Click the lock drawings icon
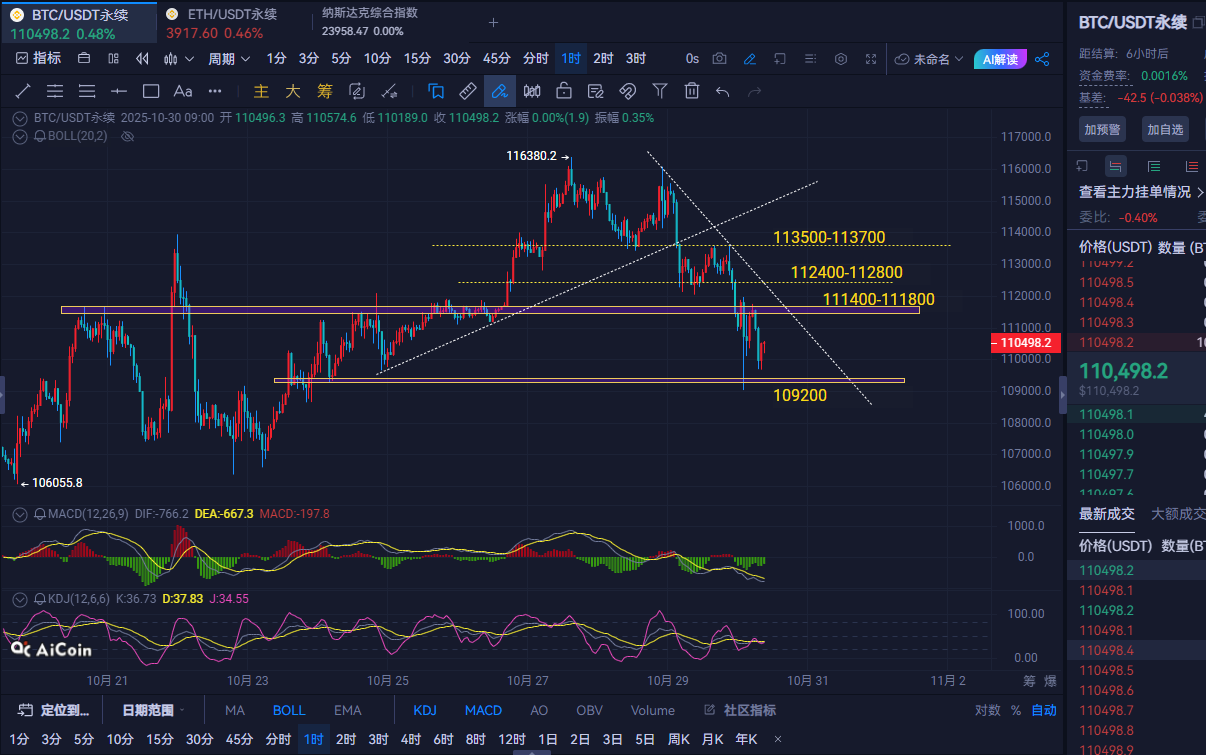This screenshot has height=755, width=1206. [563, 91]
